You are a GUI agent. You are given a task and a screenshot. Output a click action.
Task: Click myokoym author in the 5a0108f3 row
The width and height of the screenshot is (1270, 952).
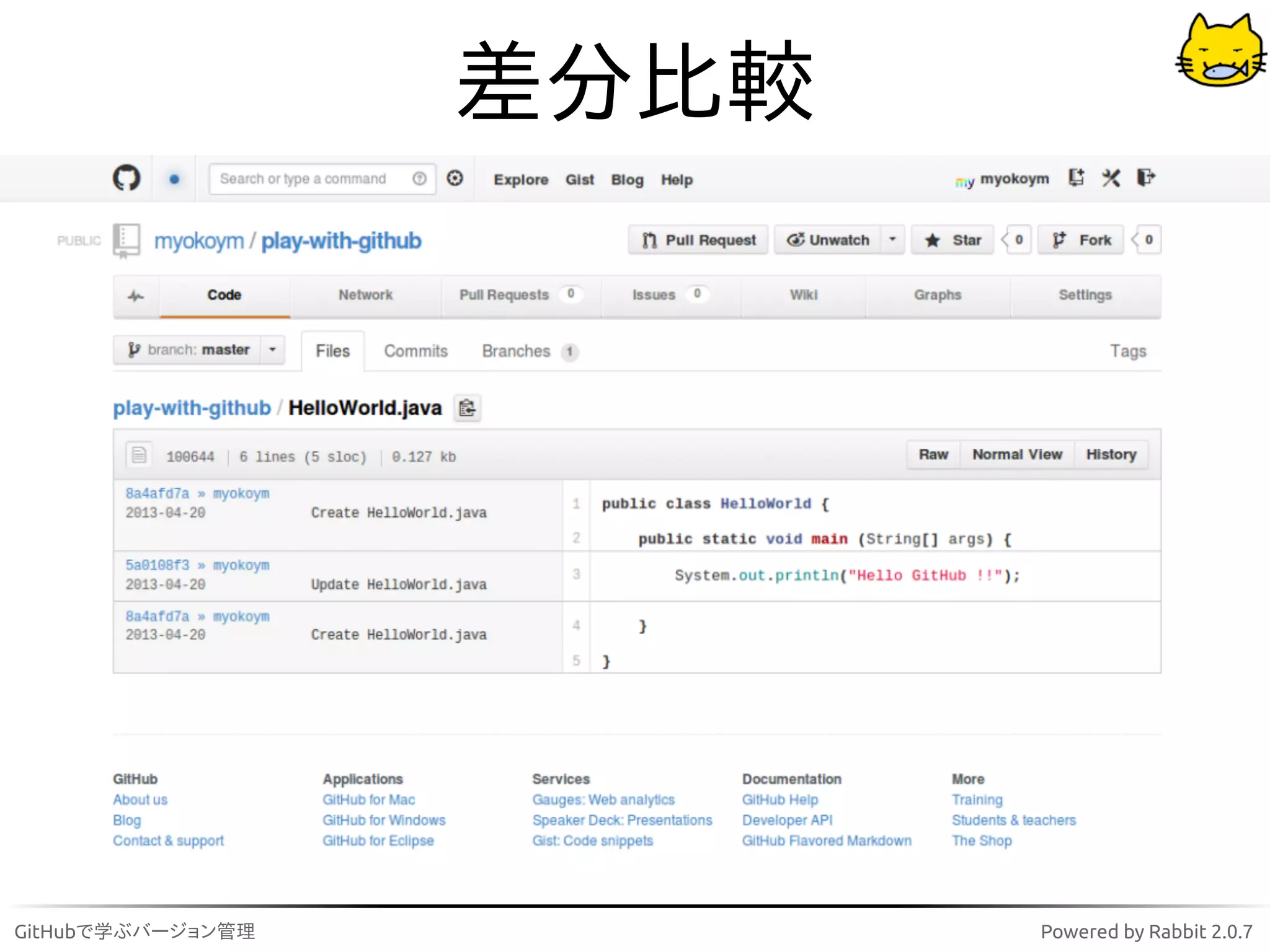241,566
